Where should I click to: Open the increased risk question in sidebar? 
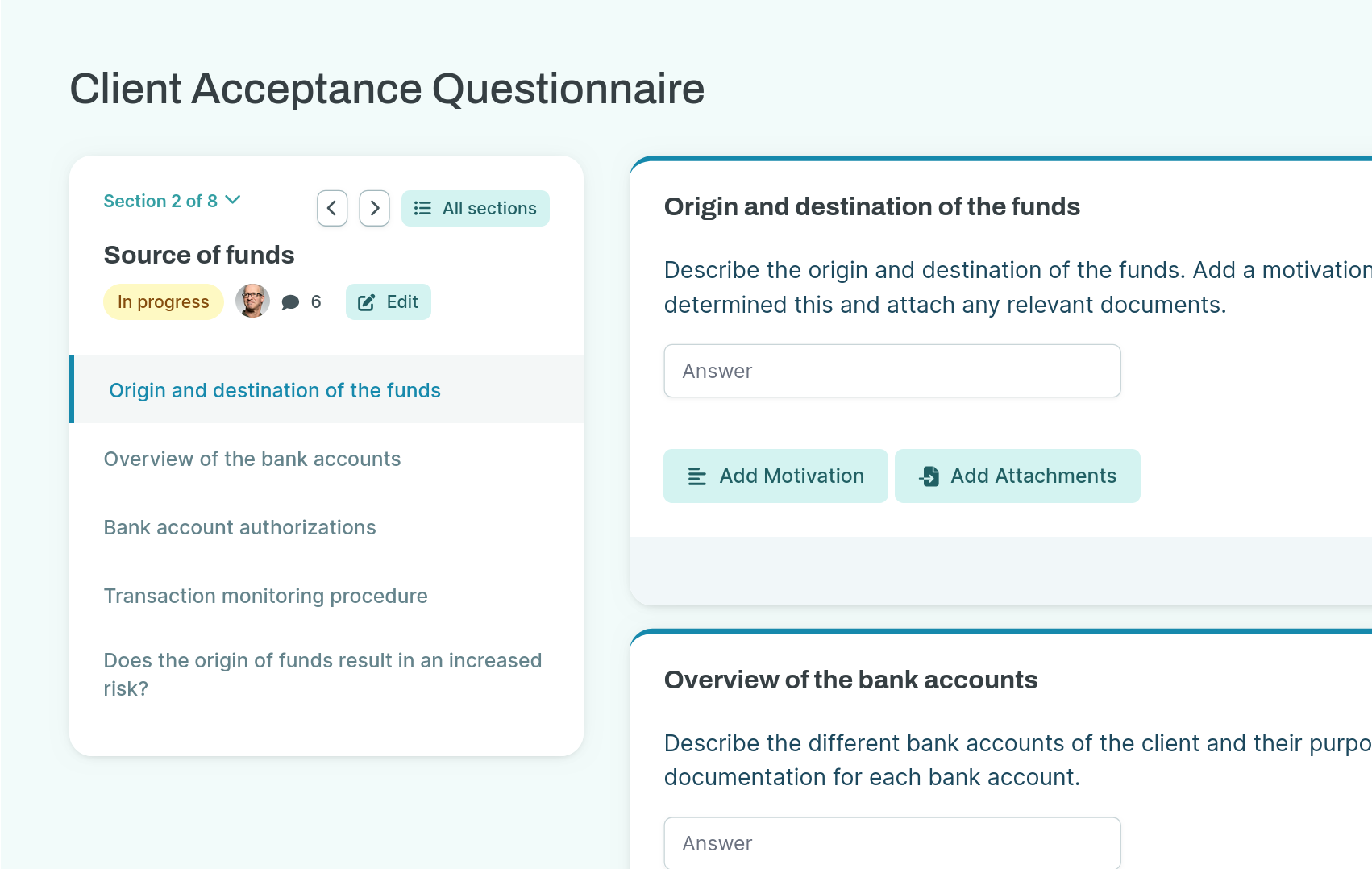coord(322,674)
